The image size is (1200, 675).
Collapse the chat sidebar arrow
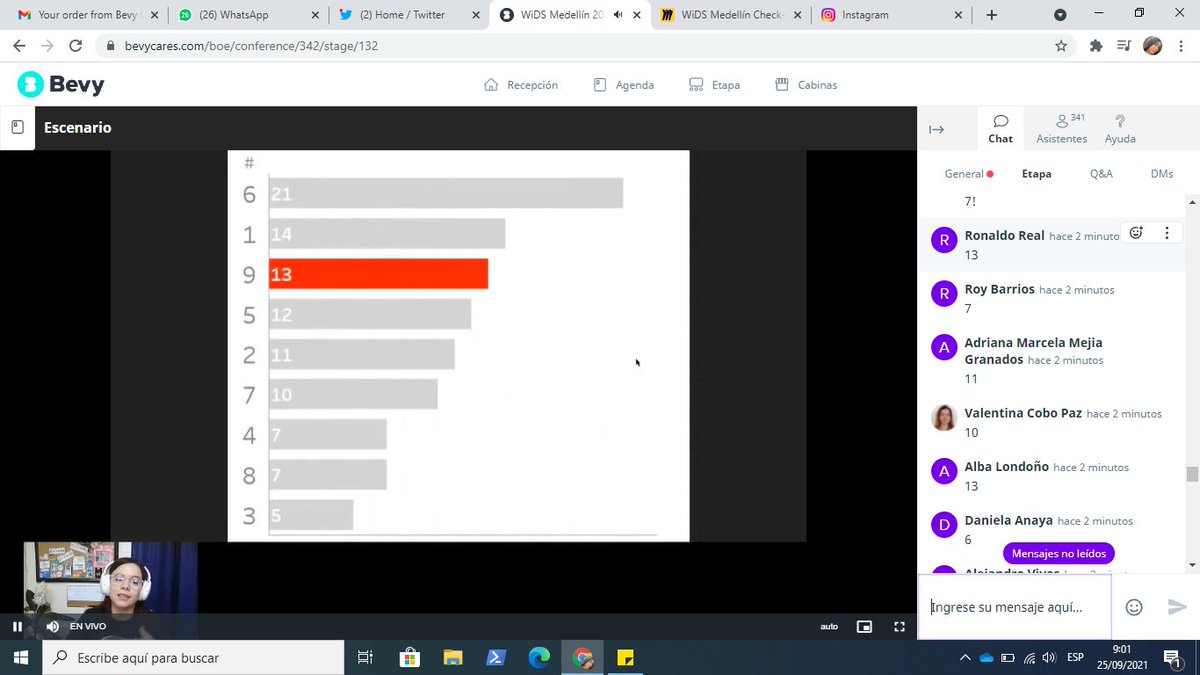click(937, 129)
